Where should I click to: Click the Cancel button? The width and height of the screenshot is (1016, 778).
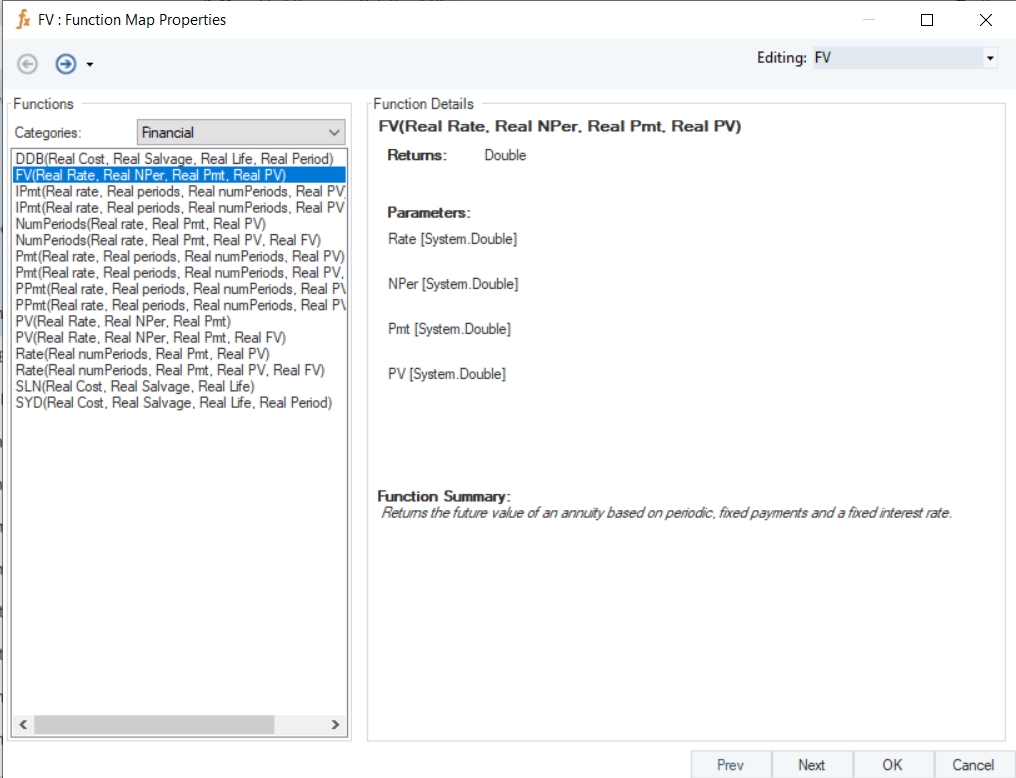[972, 765]
